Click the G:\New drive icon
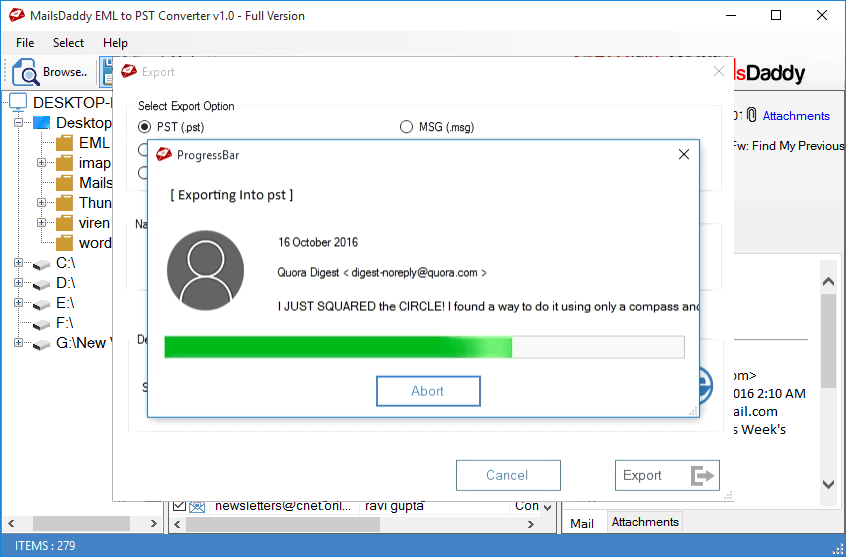The image size is (846, 557). 42,344
